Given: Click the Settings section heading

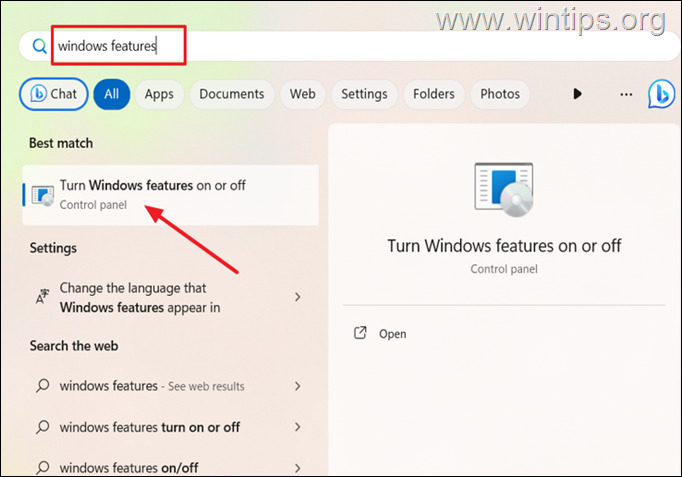Looking at the screenshot, I should pos(53,248).
